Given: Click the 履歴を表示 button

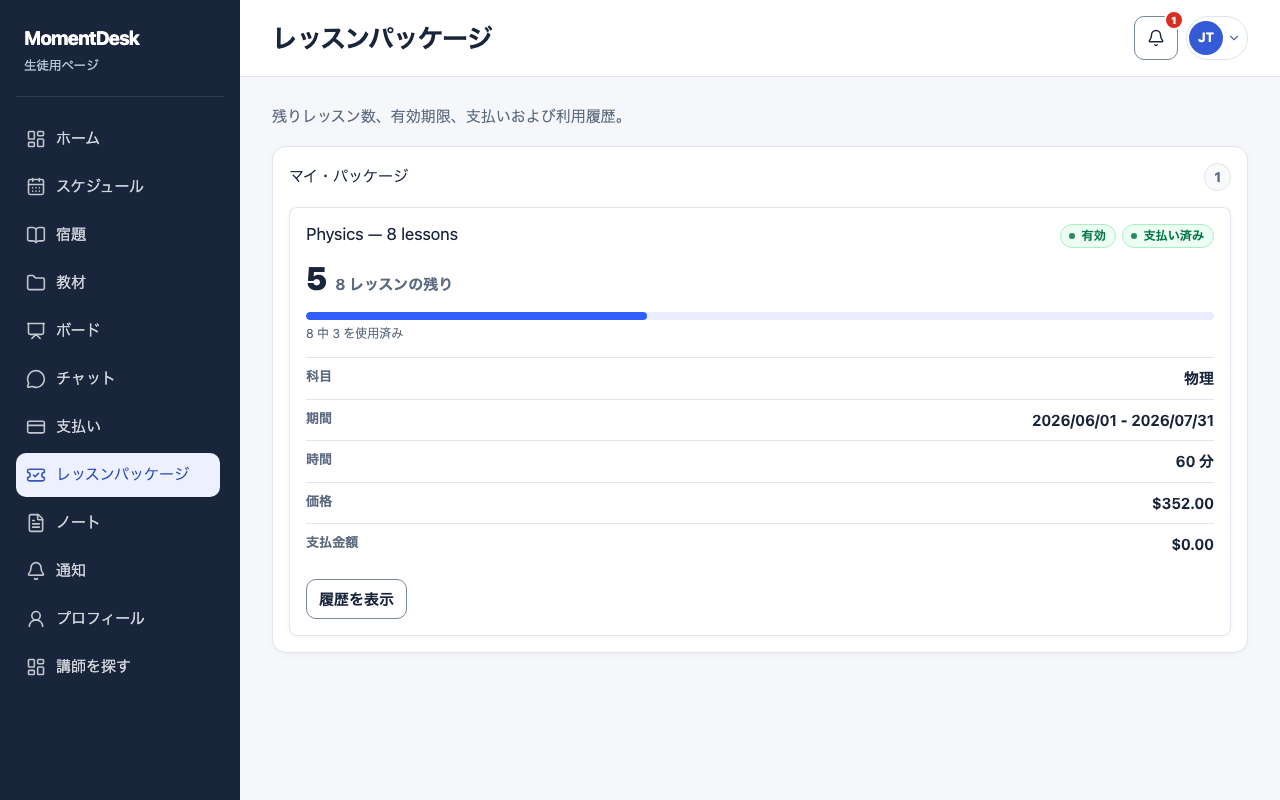Looking at the screenshot, I should point(356,599).
